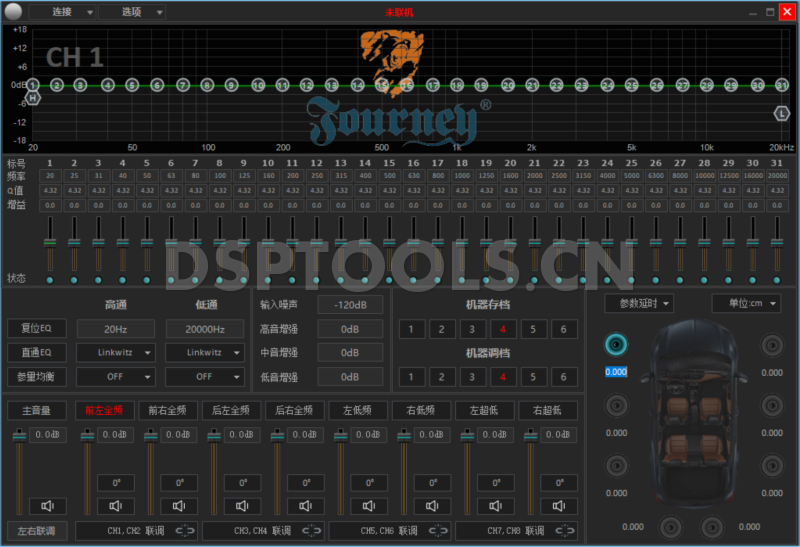Toggle the status dot for EQ band 1
Screen dimensions: 800x547
pos(48,279)
